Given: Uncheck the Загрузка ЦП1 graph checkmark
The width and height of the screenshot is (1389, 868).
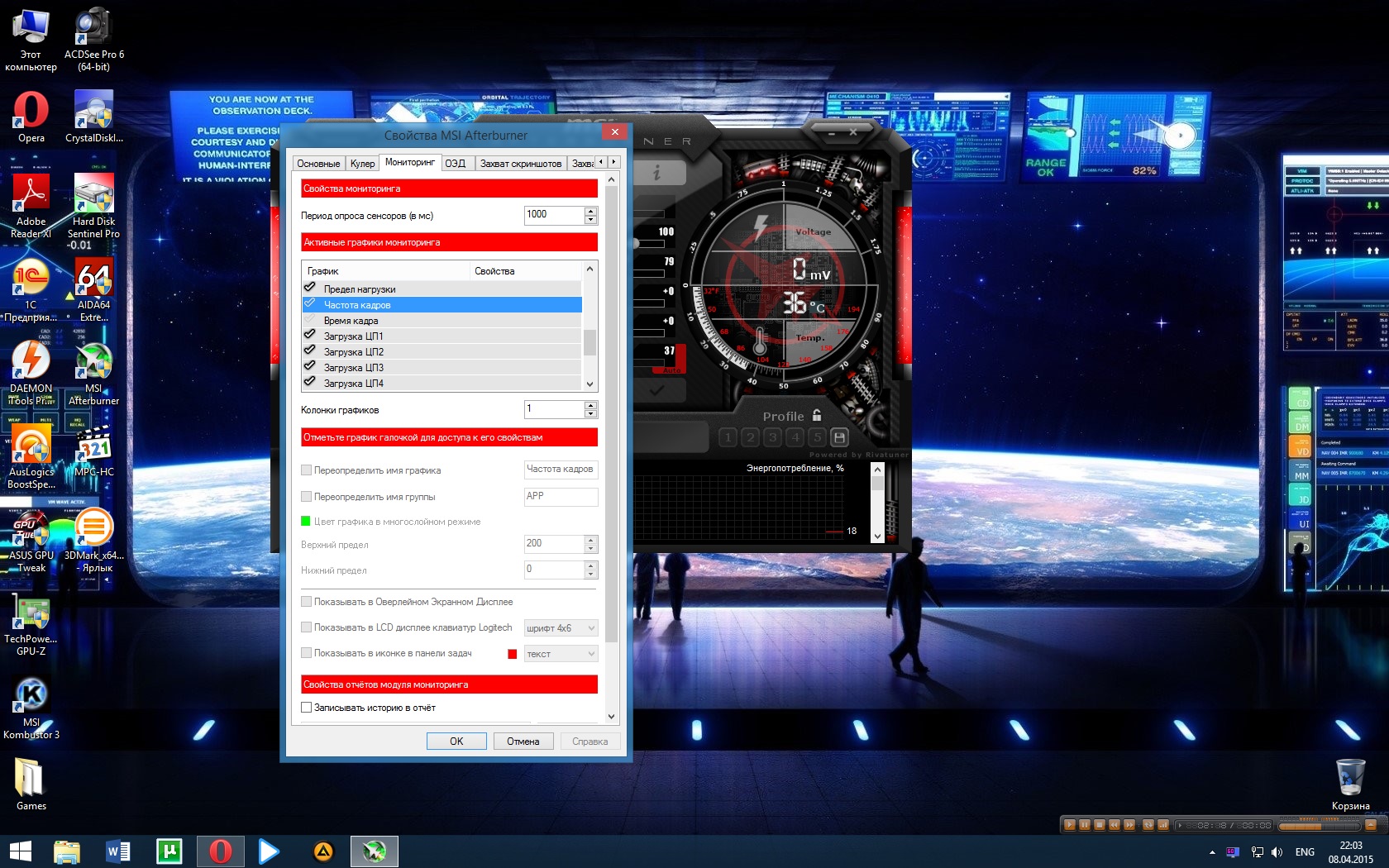Looking at the screenshot, I should click(310, 335).
